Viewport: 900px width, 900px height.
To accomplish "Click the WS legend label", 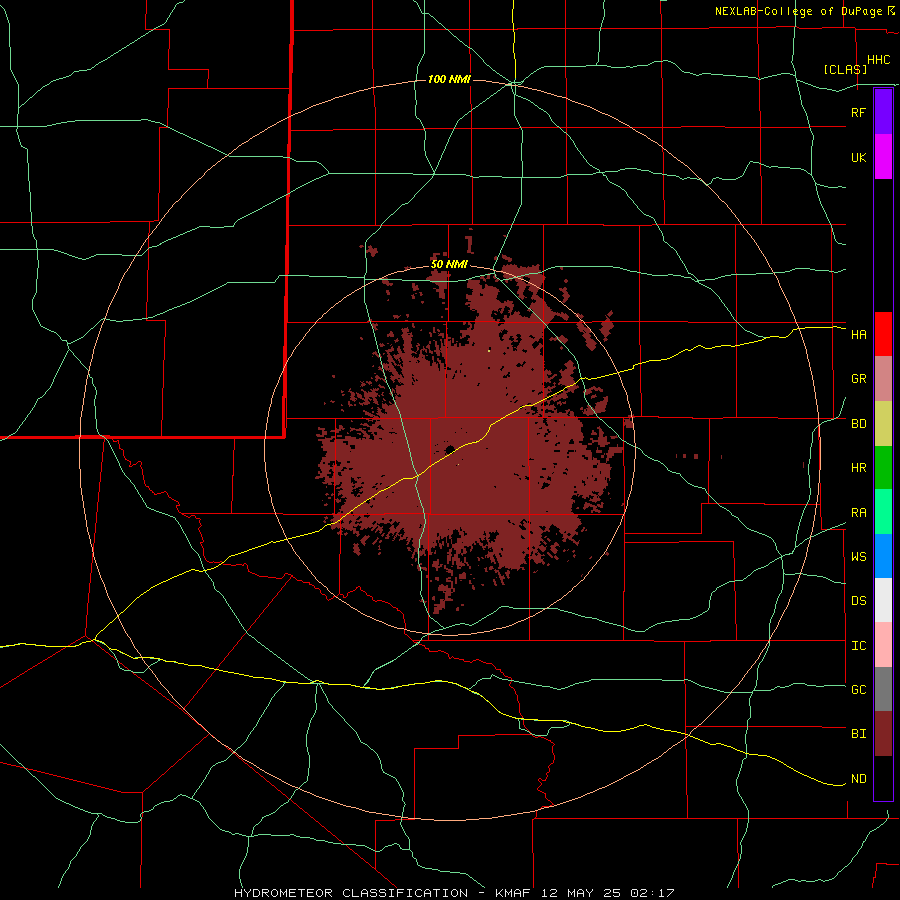I will click(858, 556).
